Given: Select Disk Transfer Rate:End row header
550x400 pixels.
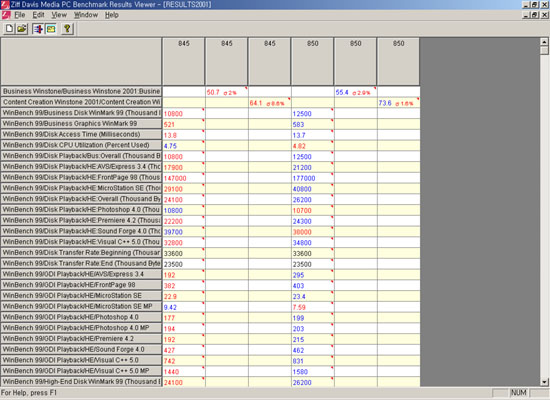Looking at the screenshot, I should click(81, 264).
